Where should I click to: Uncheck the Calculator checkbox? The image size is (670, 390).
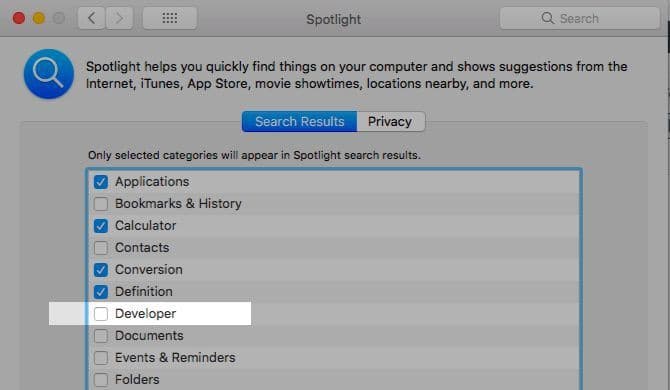[101, 226]
